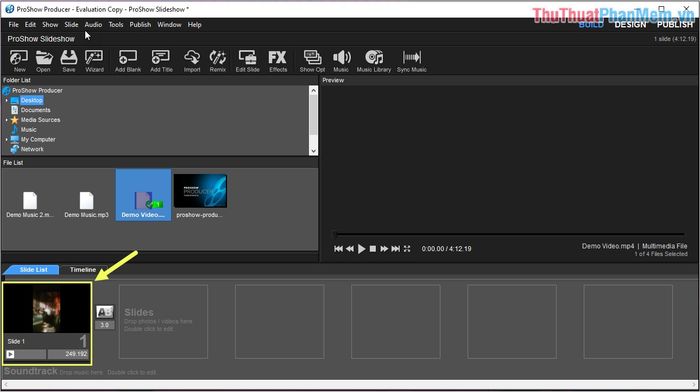The width and height of the screenshot is (700, 392).
Task: Open Show Opt settings
Action: 312,61
